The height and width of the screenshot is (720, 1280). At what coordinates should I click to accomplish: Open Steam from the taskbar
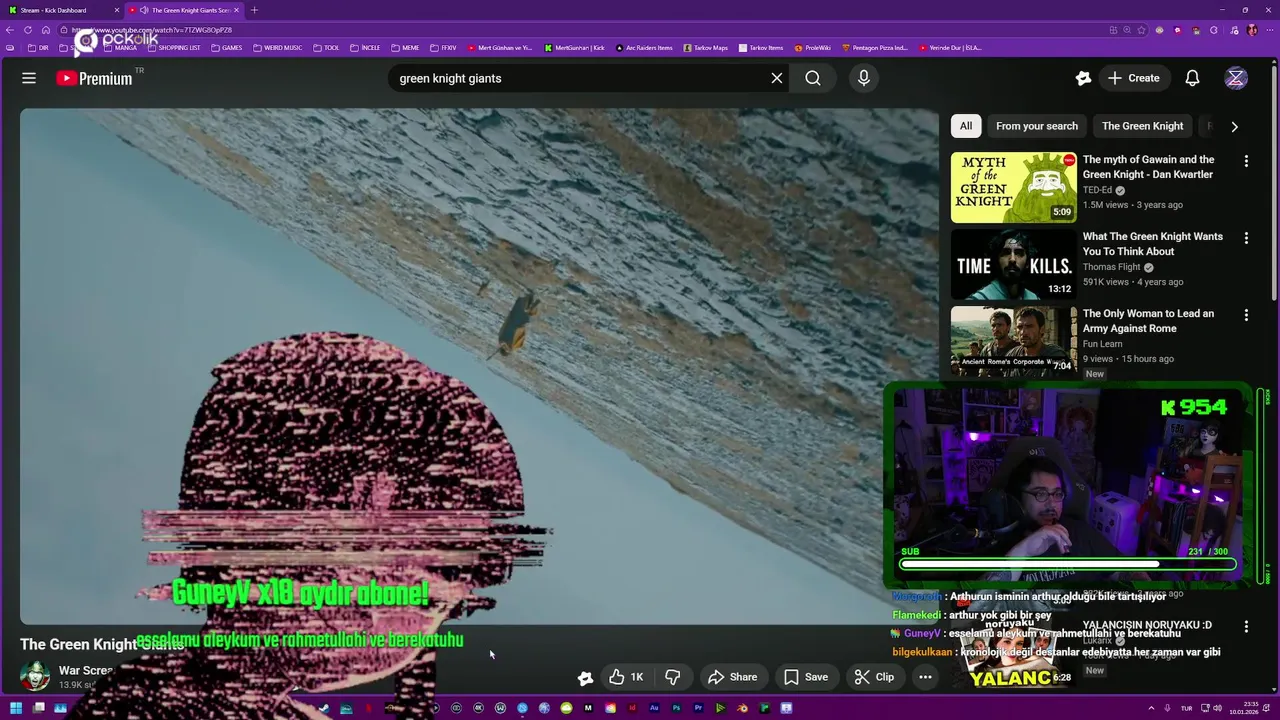pos(324,708)
